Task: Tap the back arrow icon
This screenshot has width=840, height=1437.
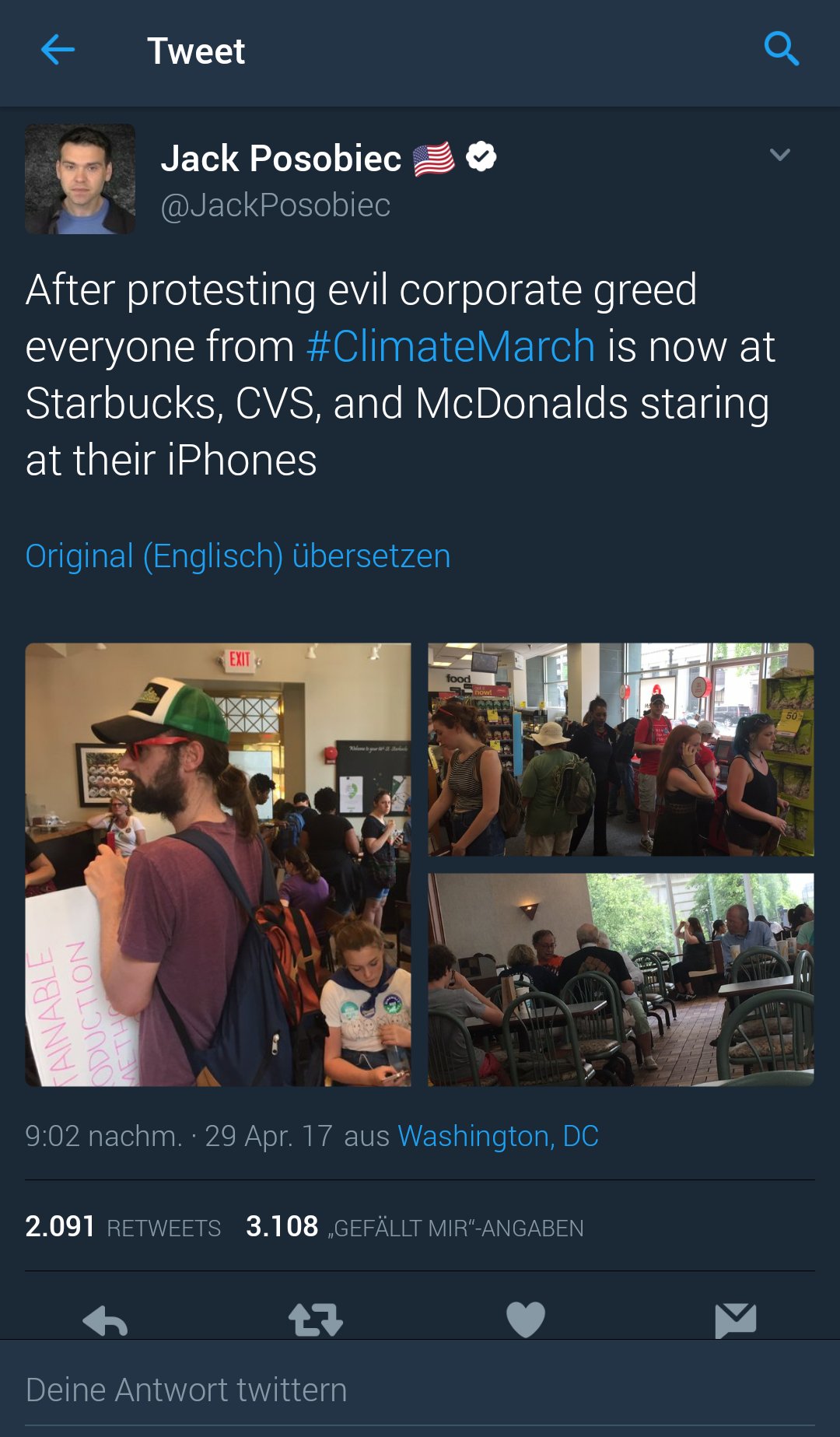Action: point(58,51)
